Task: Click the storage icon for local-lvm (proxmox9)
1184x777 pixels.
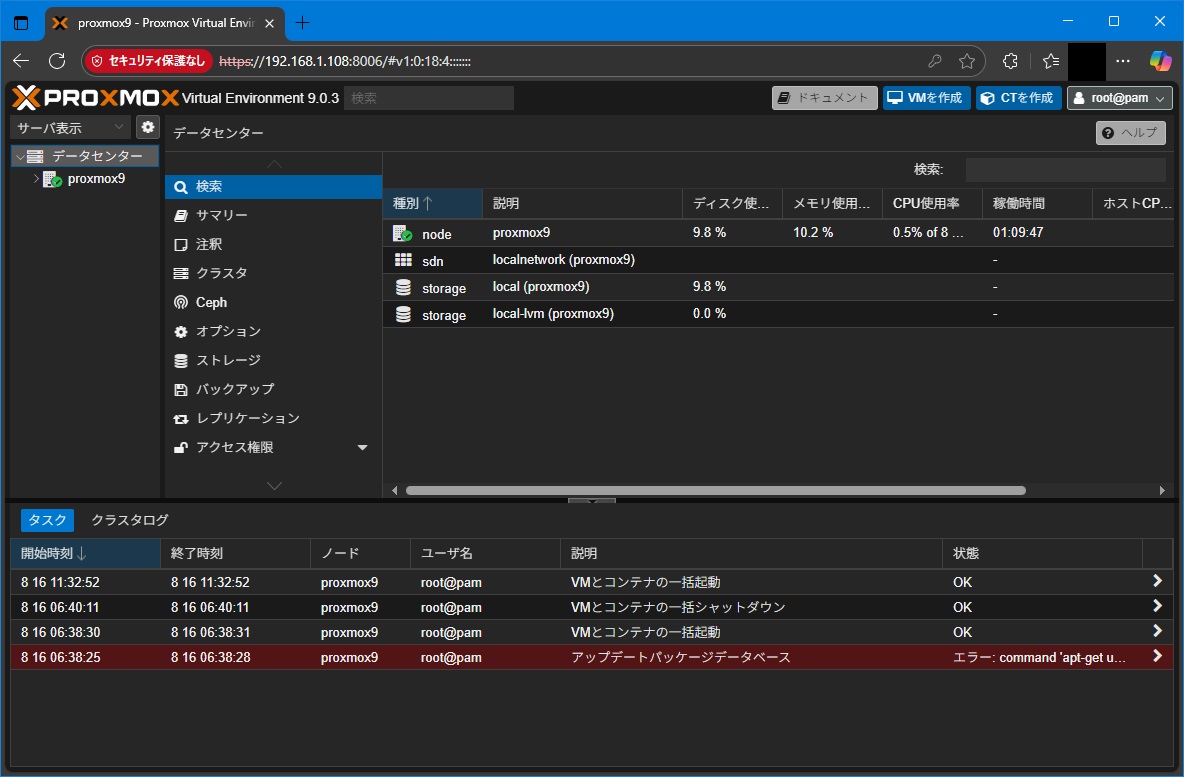Action: (403, 314)
